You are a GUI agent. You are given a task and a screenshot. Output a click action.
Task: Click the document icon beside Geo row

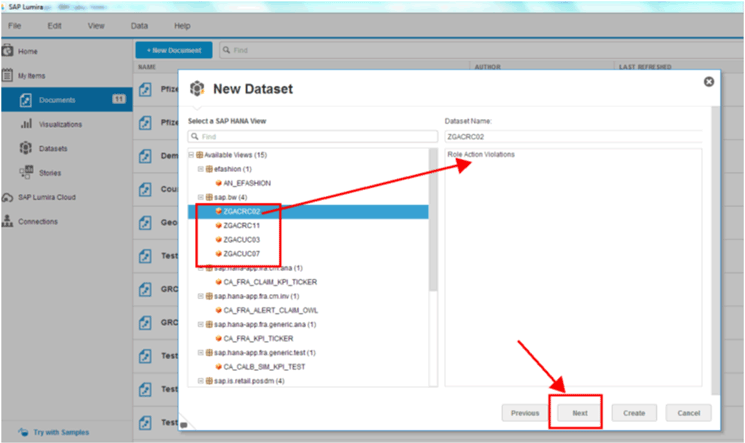145,222
